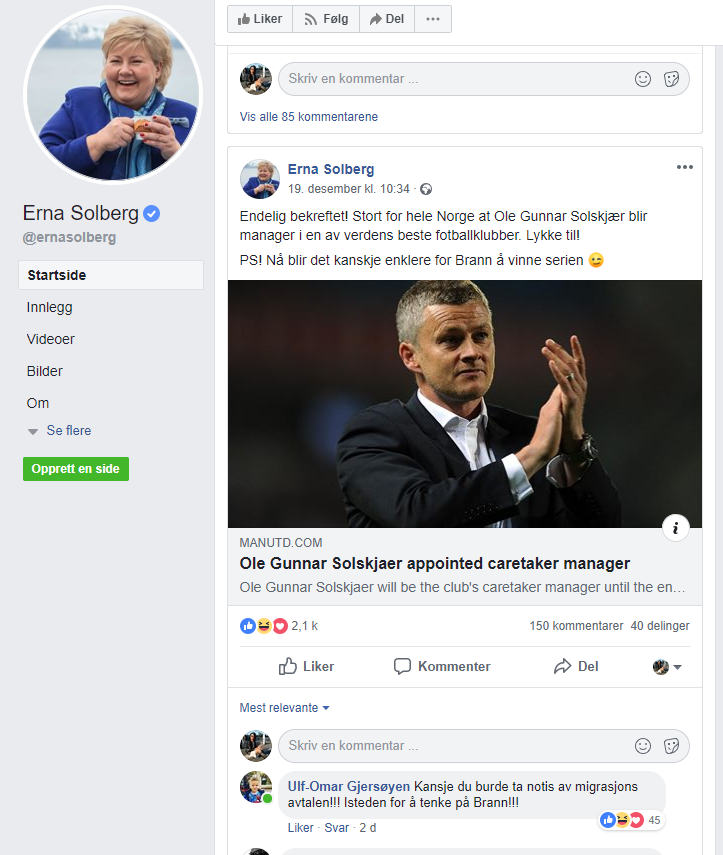The image size is (723, 855).
Task: Open the three-dot post options menu
Action: [x=684, y=167]
